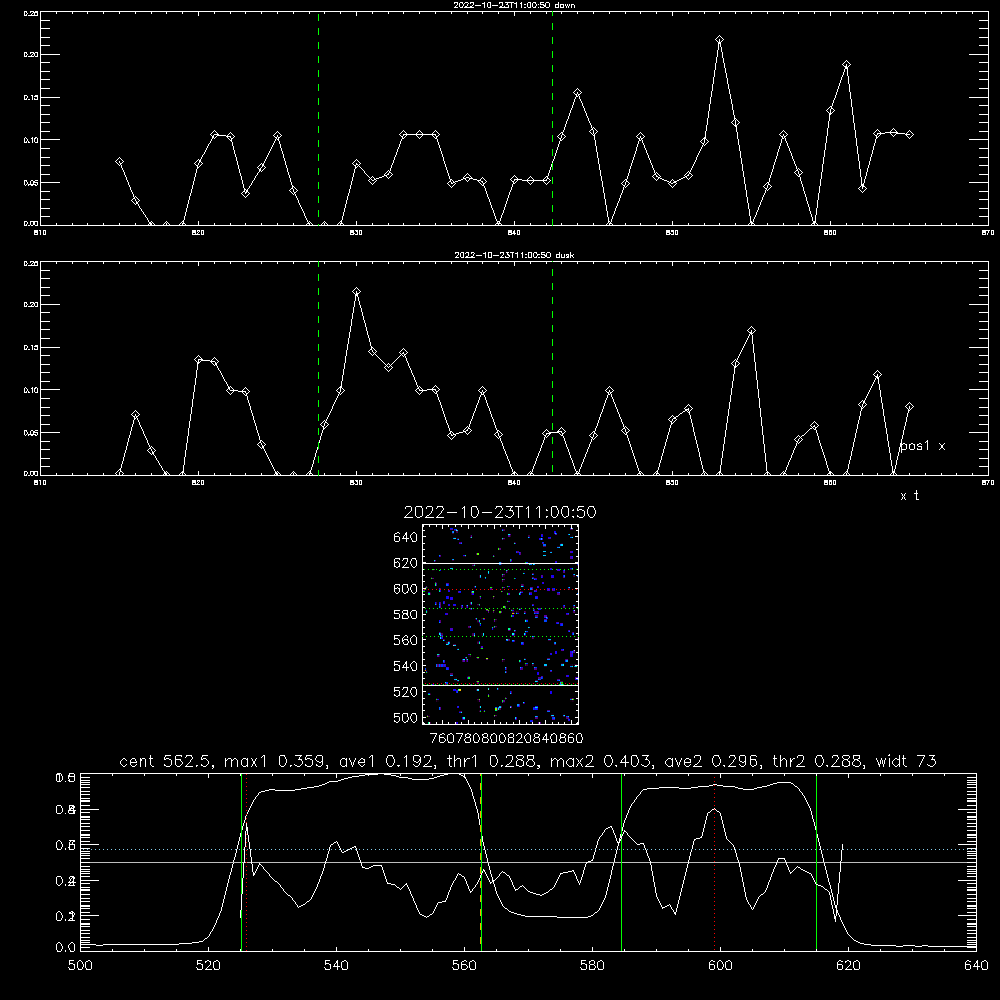Click the image y-axis label 500
1000x1000 pixels.
405,717
